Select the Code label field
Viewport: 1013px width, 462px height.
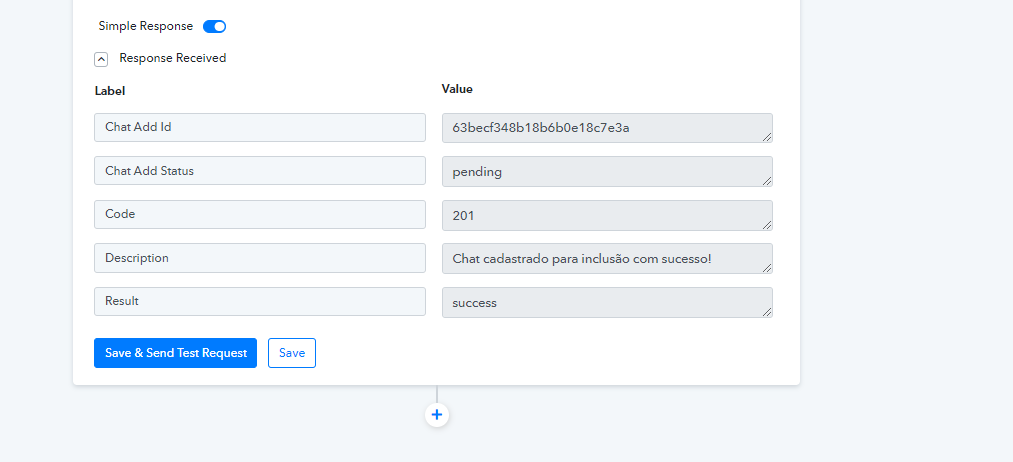(x=260, y=214)
